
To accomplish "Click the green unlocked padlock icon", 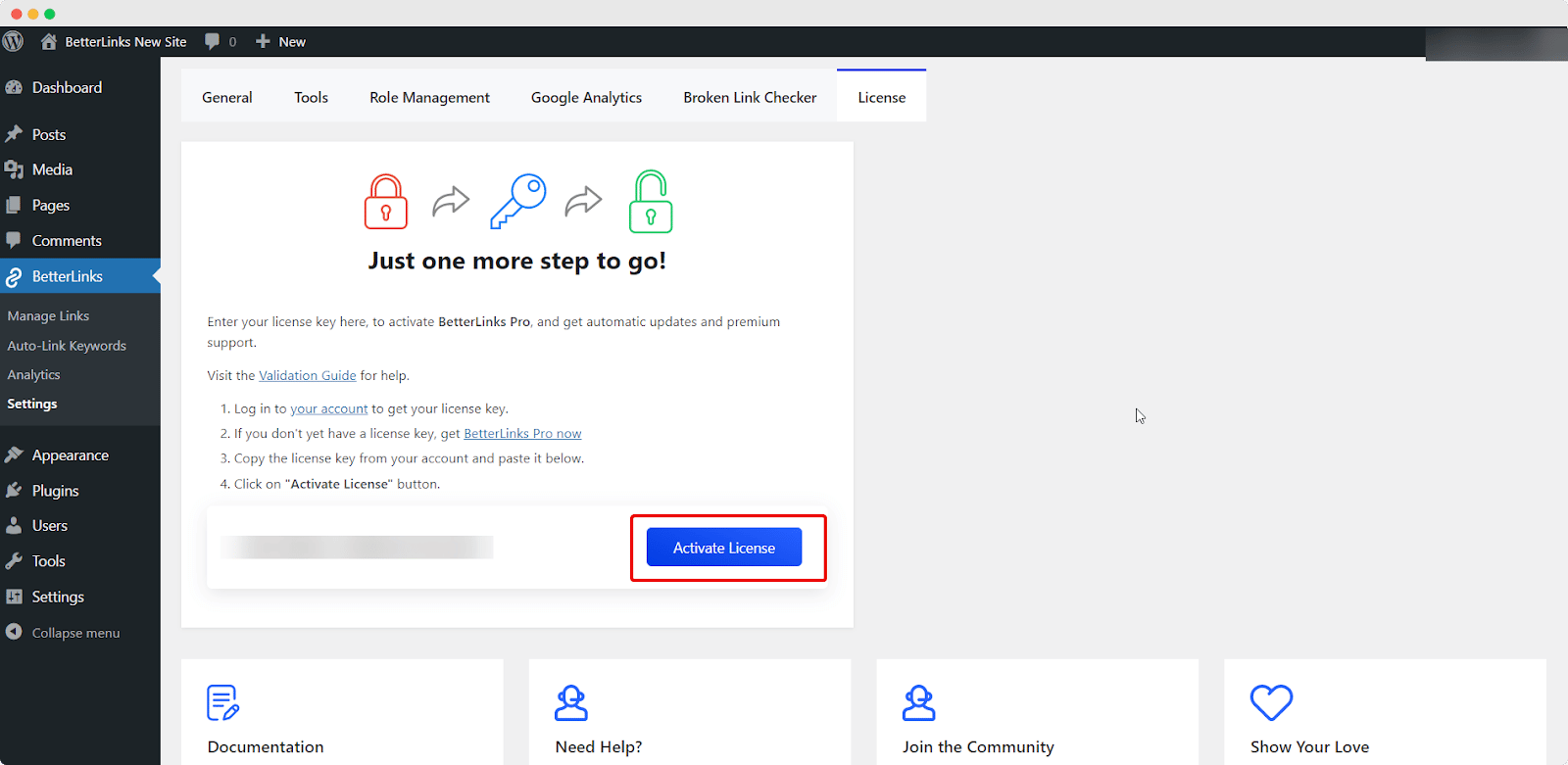I will pos(651,201).
